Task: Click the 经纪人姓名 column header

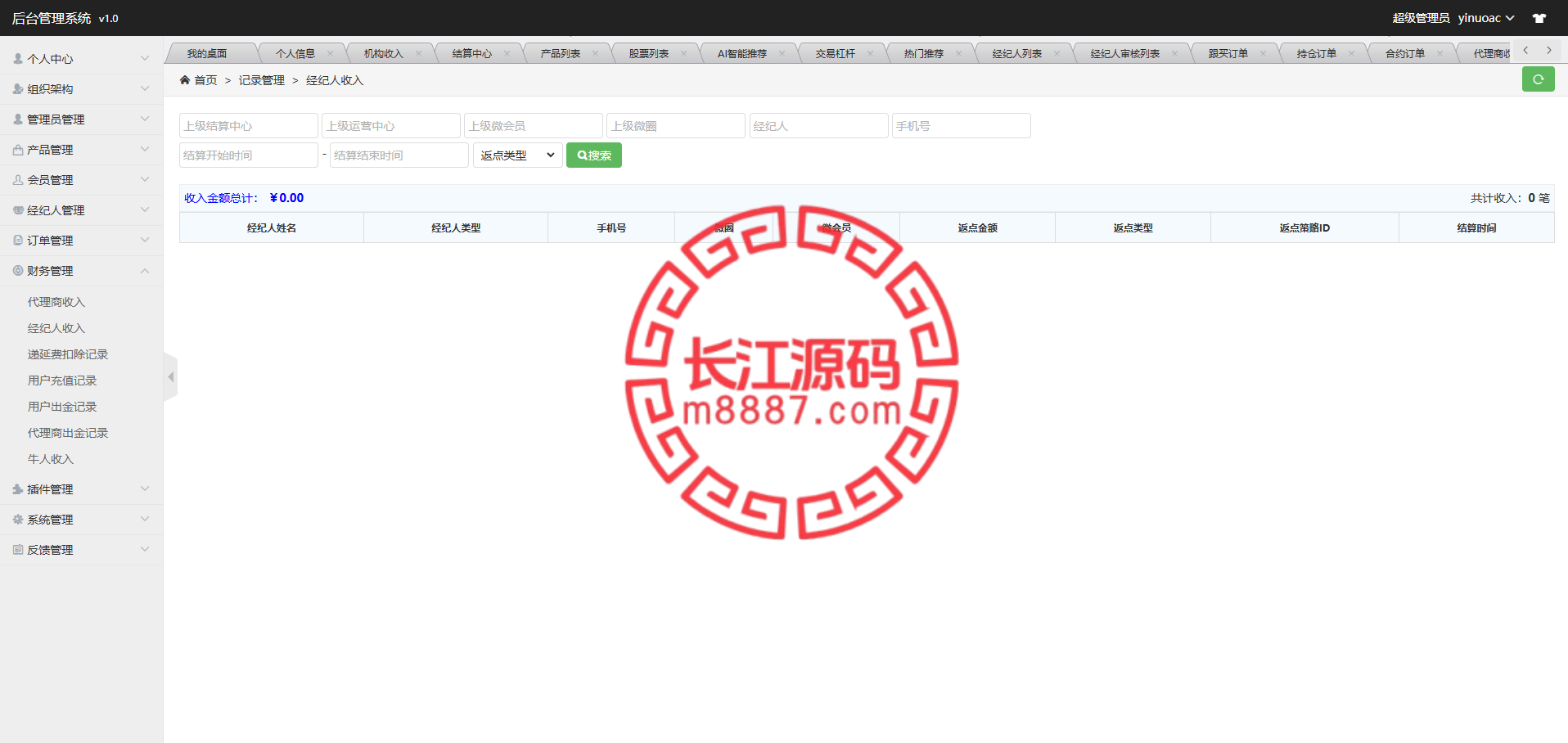Action: [272, 228]
